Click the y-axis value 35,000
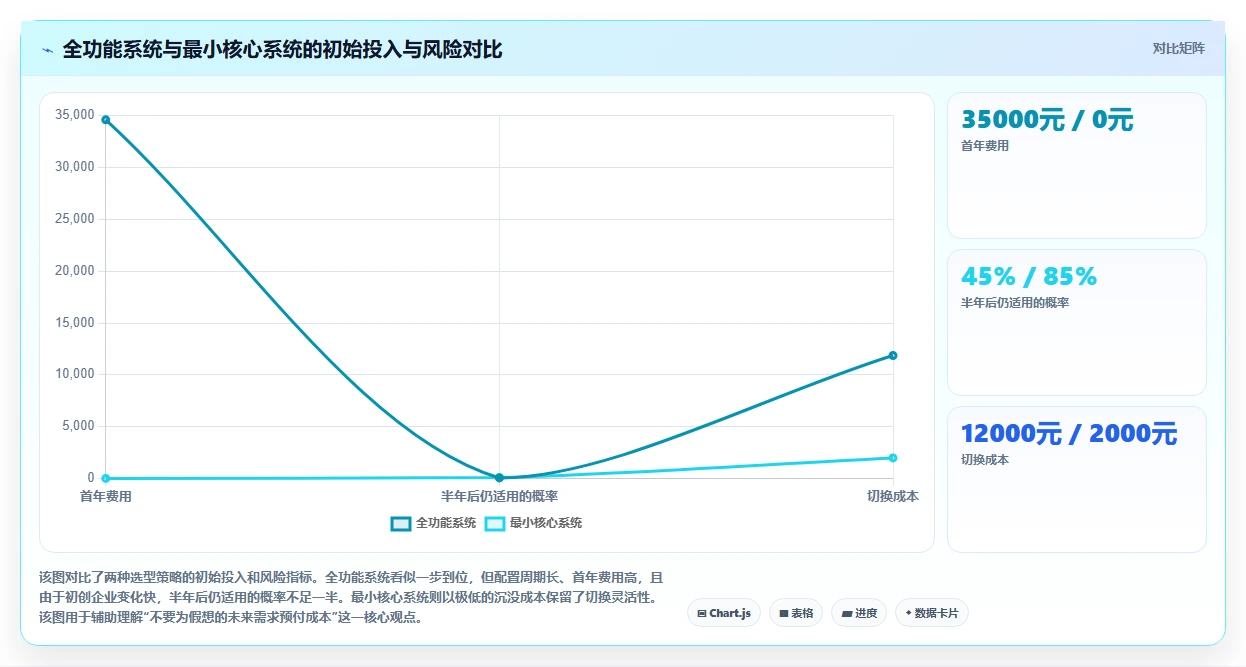 [x=76, y=115]
